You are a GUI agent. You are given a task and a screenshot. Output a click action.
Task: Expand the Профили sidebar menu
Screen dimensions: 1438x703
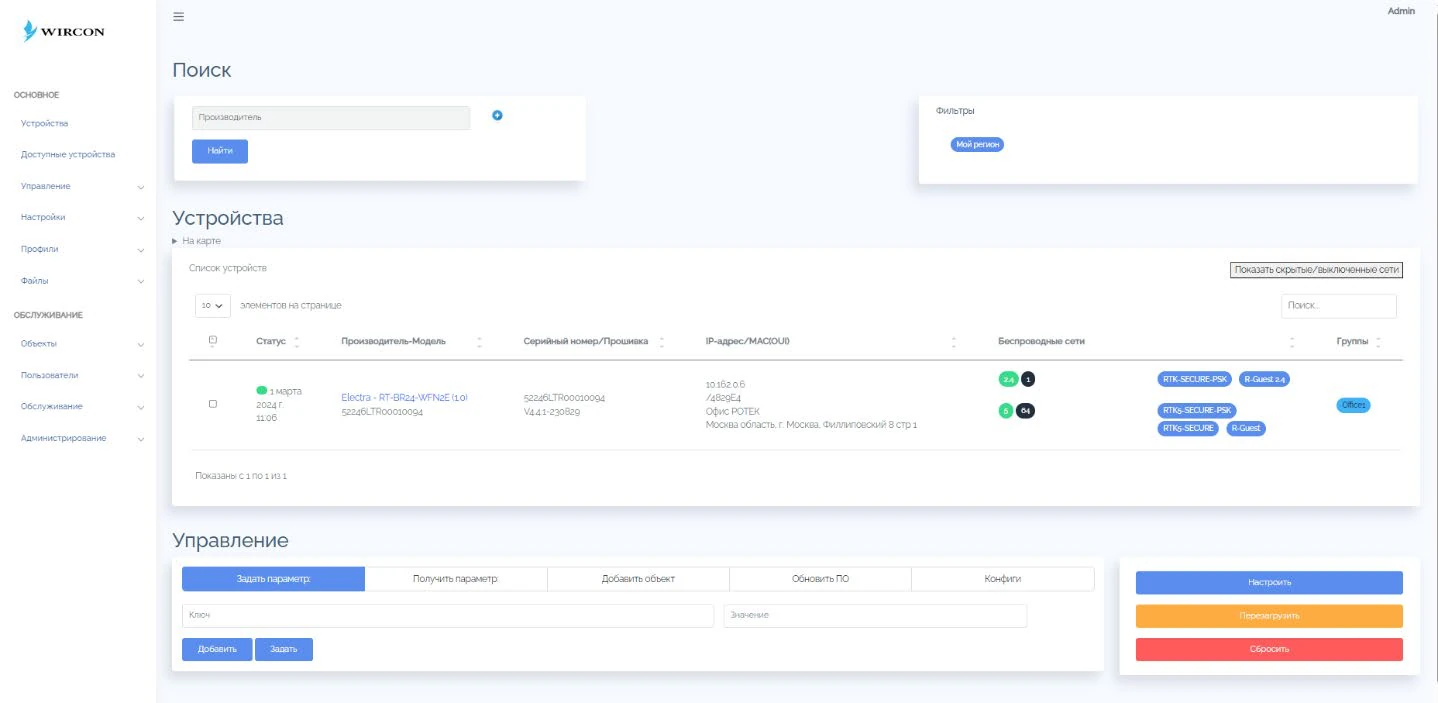82,249
